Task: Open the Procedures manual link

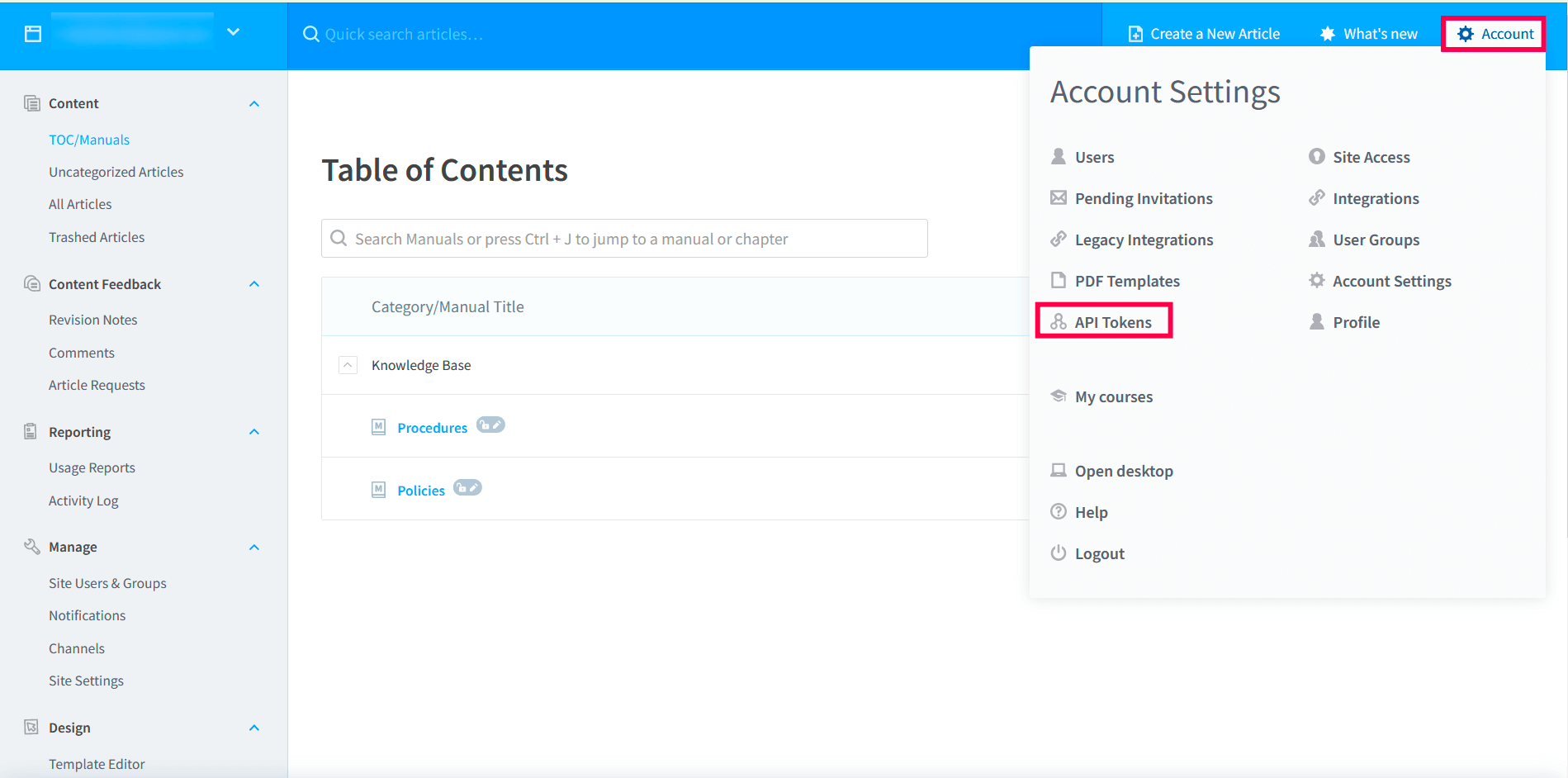Action: point(432,428)
